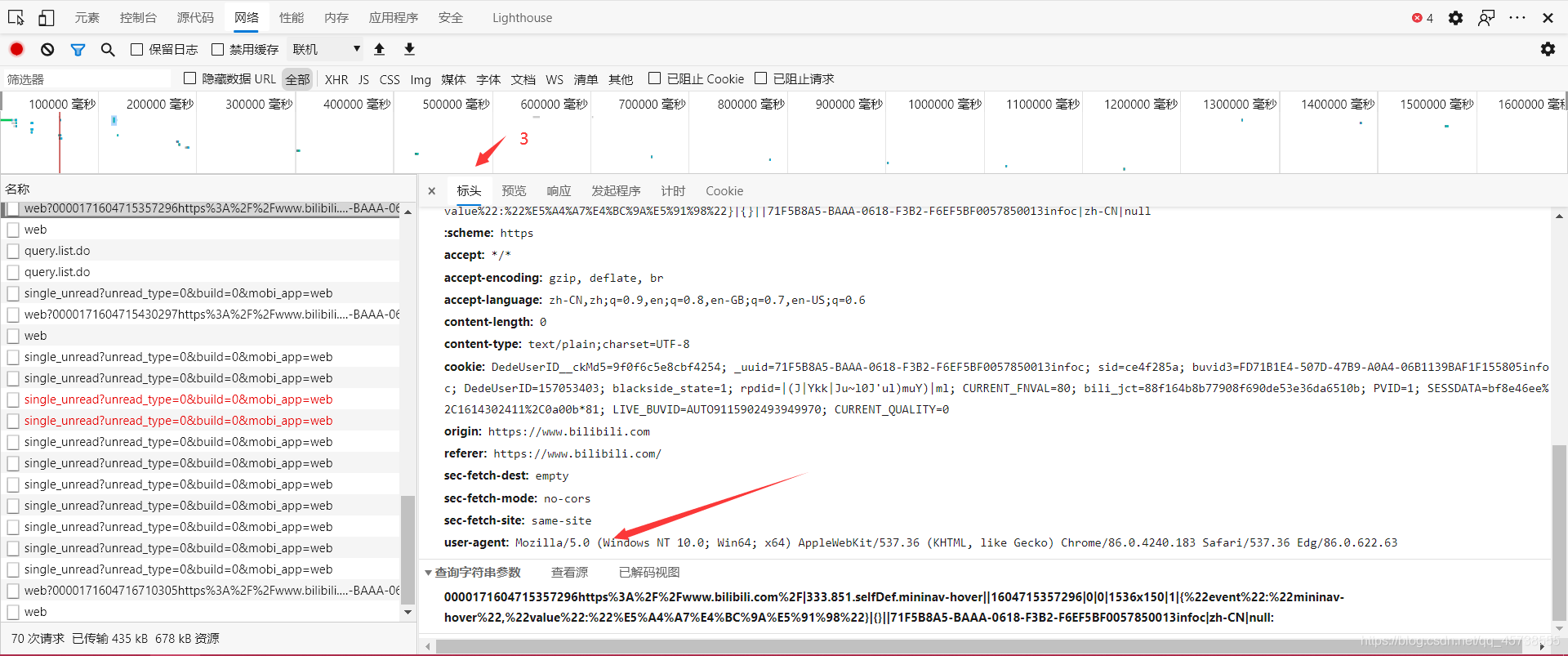Viewport: 1568px width, 656px height.
Task: Filter requests by 文档
Action: 523,79
